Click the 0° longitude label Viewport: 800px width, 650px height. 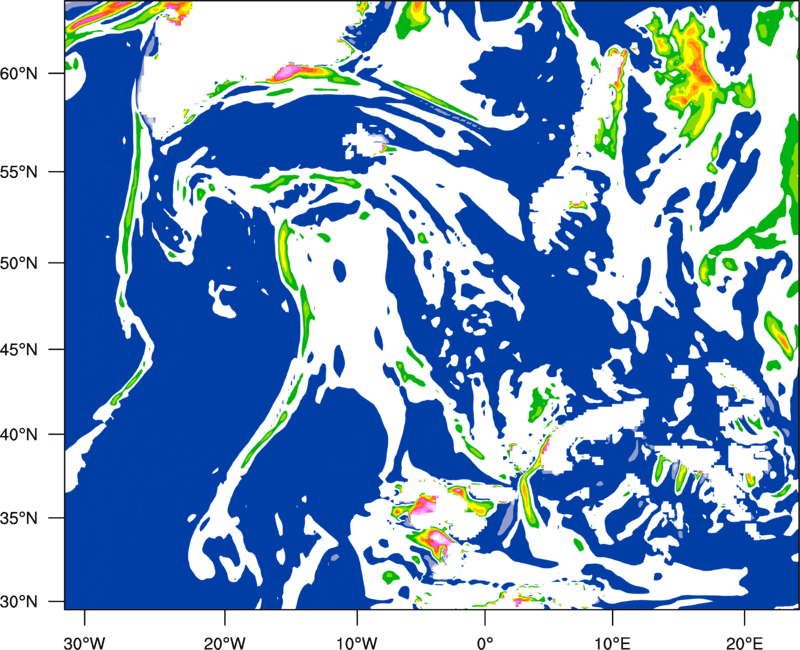coord(484,642)
